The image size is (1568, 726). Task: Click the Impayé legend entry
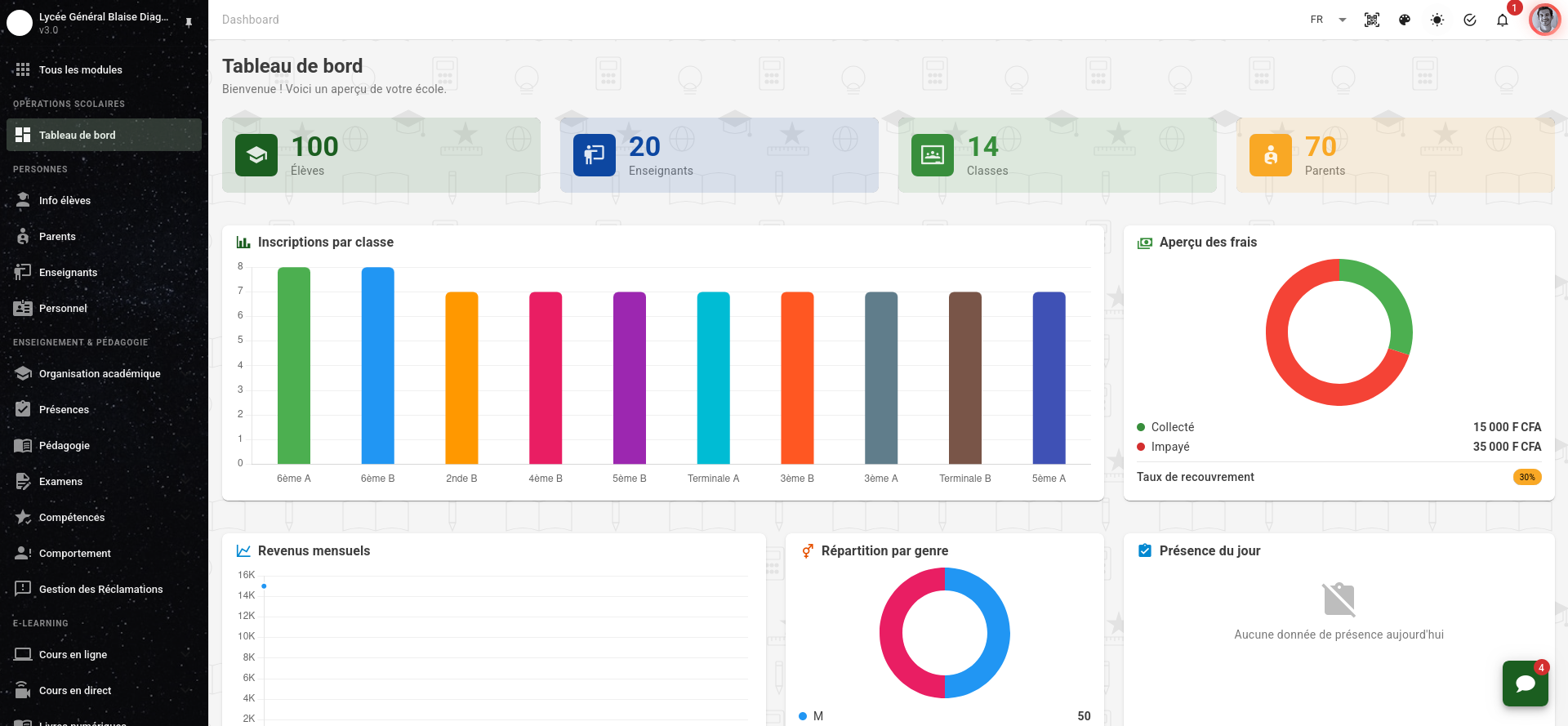point(1163,447)
